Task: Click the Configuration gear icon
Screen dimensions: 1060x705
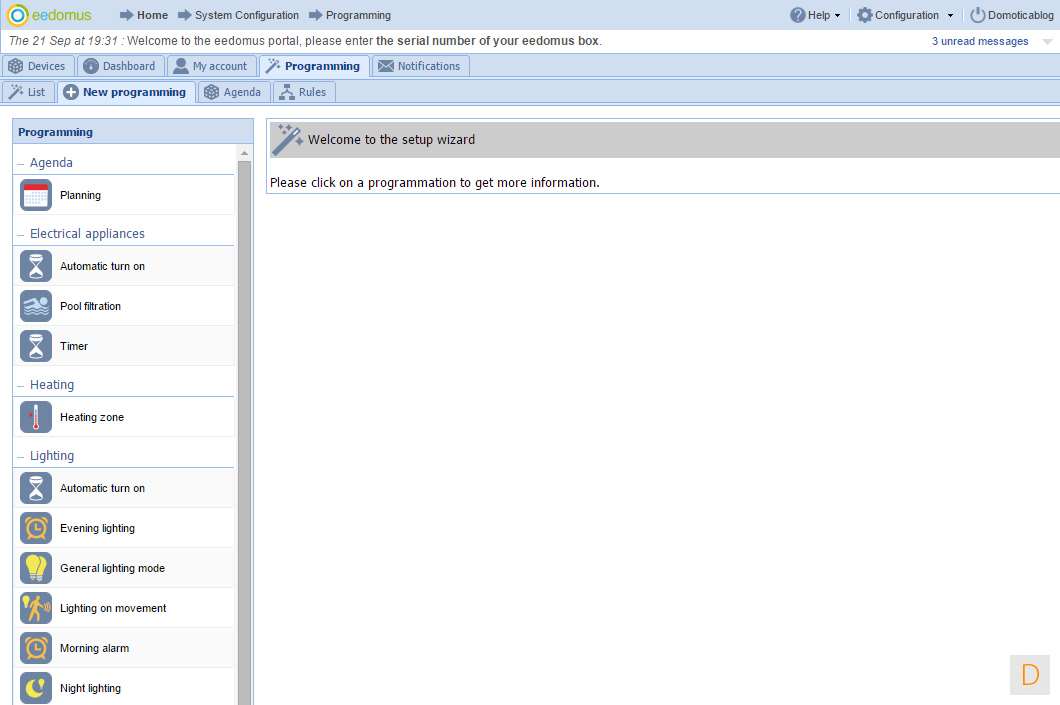Action: (865, 15)
